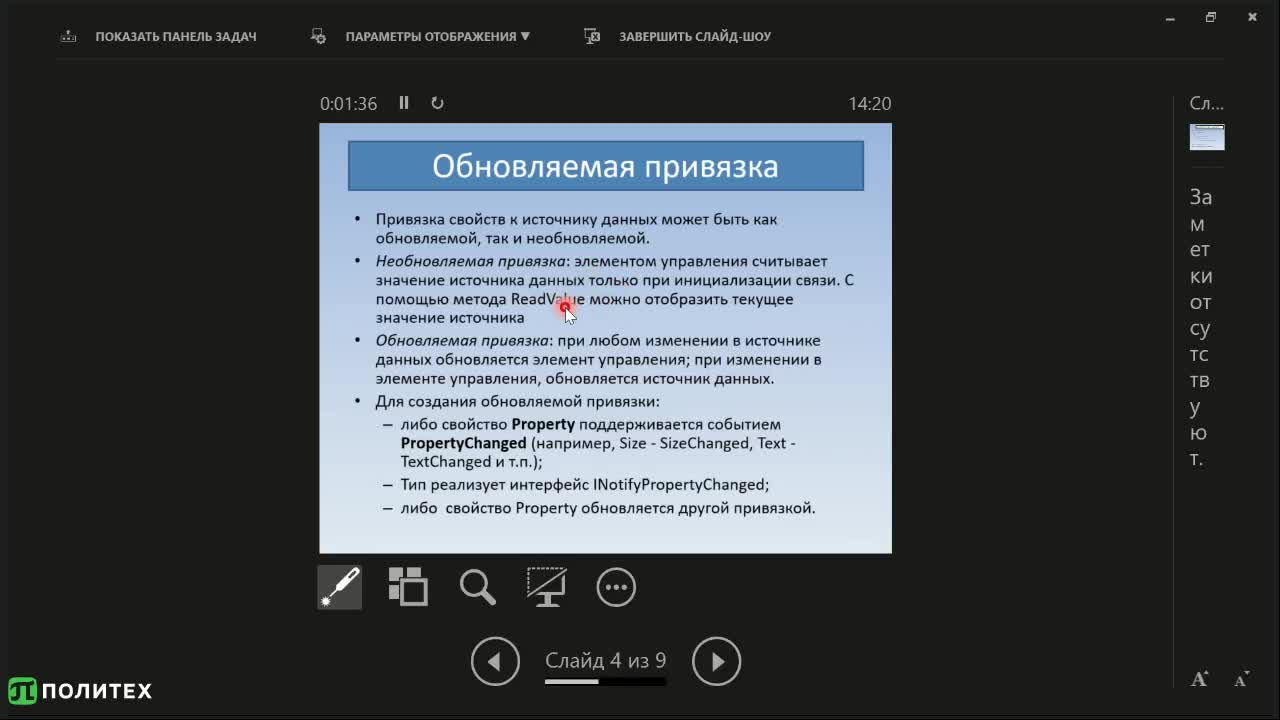The image size is (1280, 720).
Task: Click the clock time 14:20
Action: pyautogui.click(x=869, y=104)
